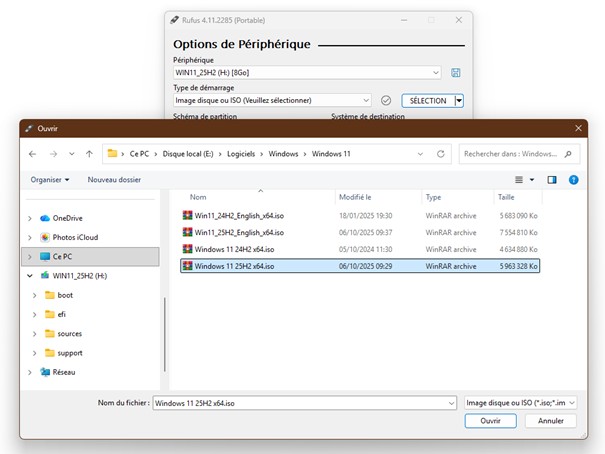Open the blue help icon
Screen dimensions: 605x454
pyautogui.click(x=574, y=180)
